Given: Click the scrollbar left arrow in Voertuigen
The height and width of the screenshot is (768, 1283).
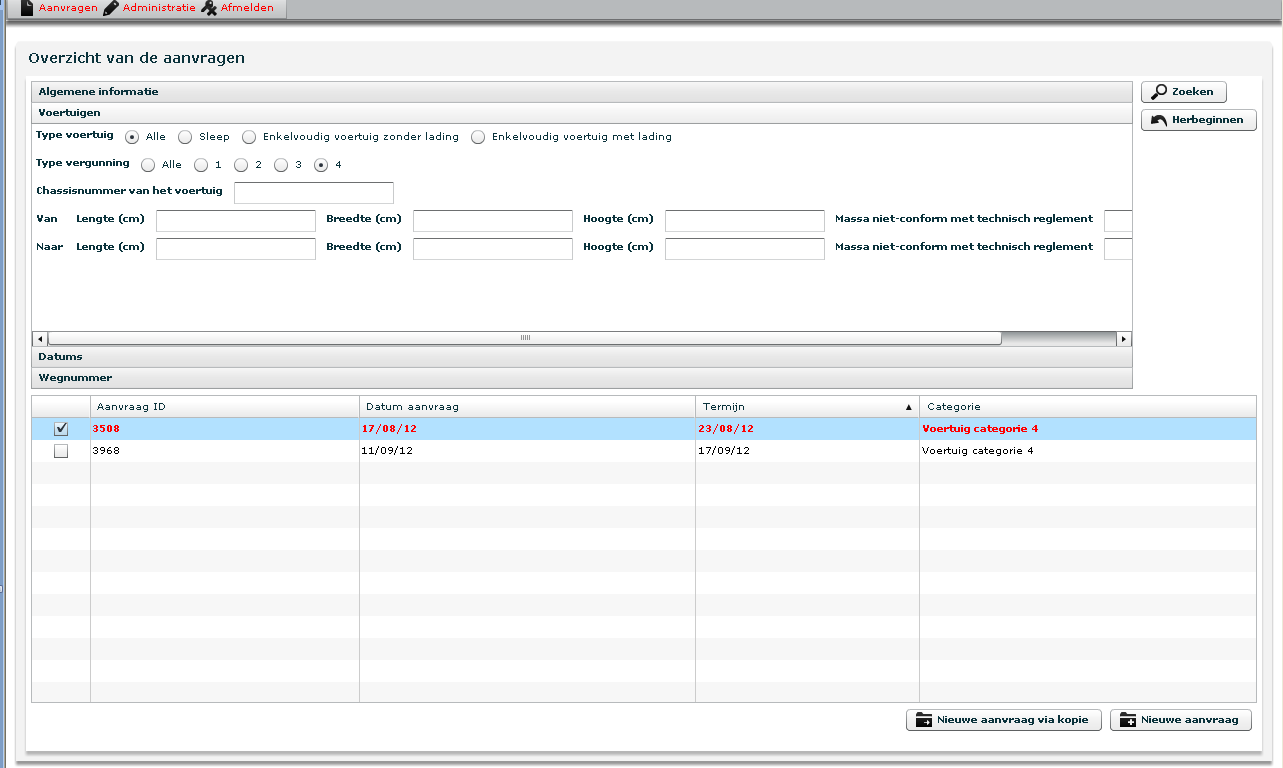Looking at the screenshot, I should (39, 338).
